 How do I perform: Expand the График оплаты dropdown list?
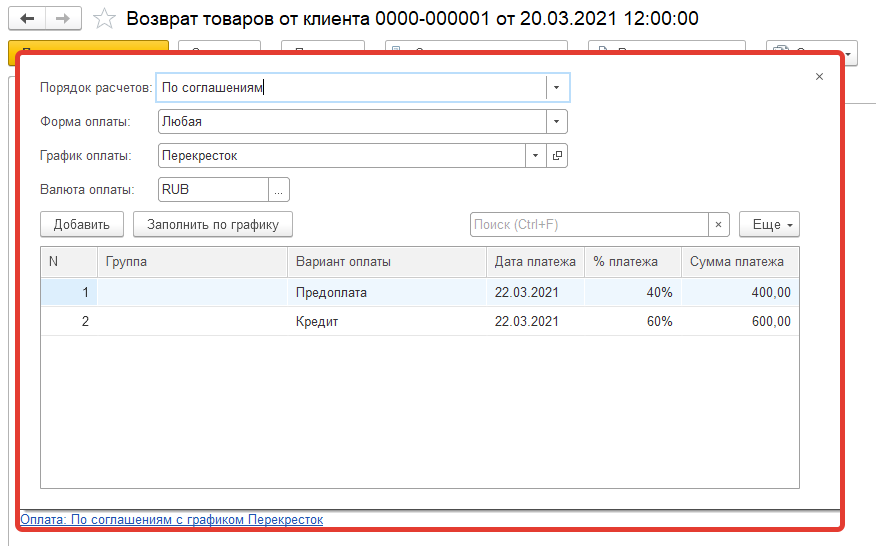pyautogui.click(x=536, y=156)
